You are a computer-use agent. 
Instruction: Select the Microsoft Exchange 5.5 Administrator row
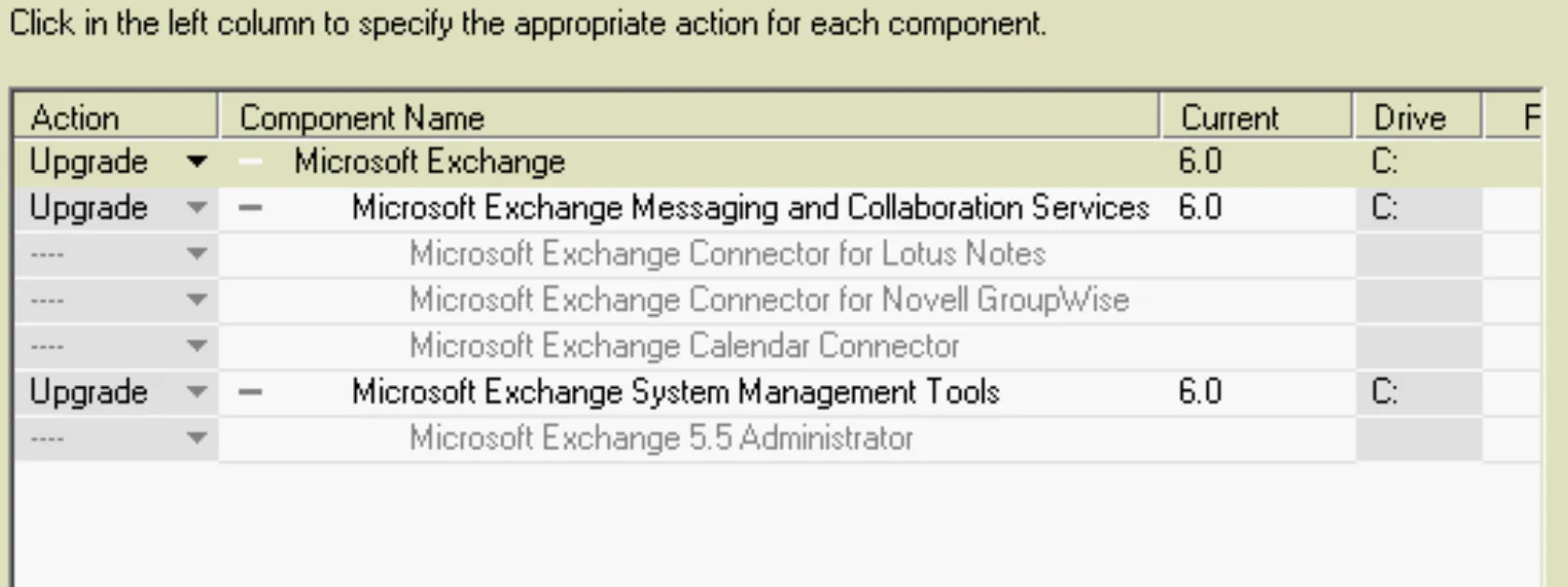click(x=660, y=437)
